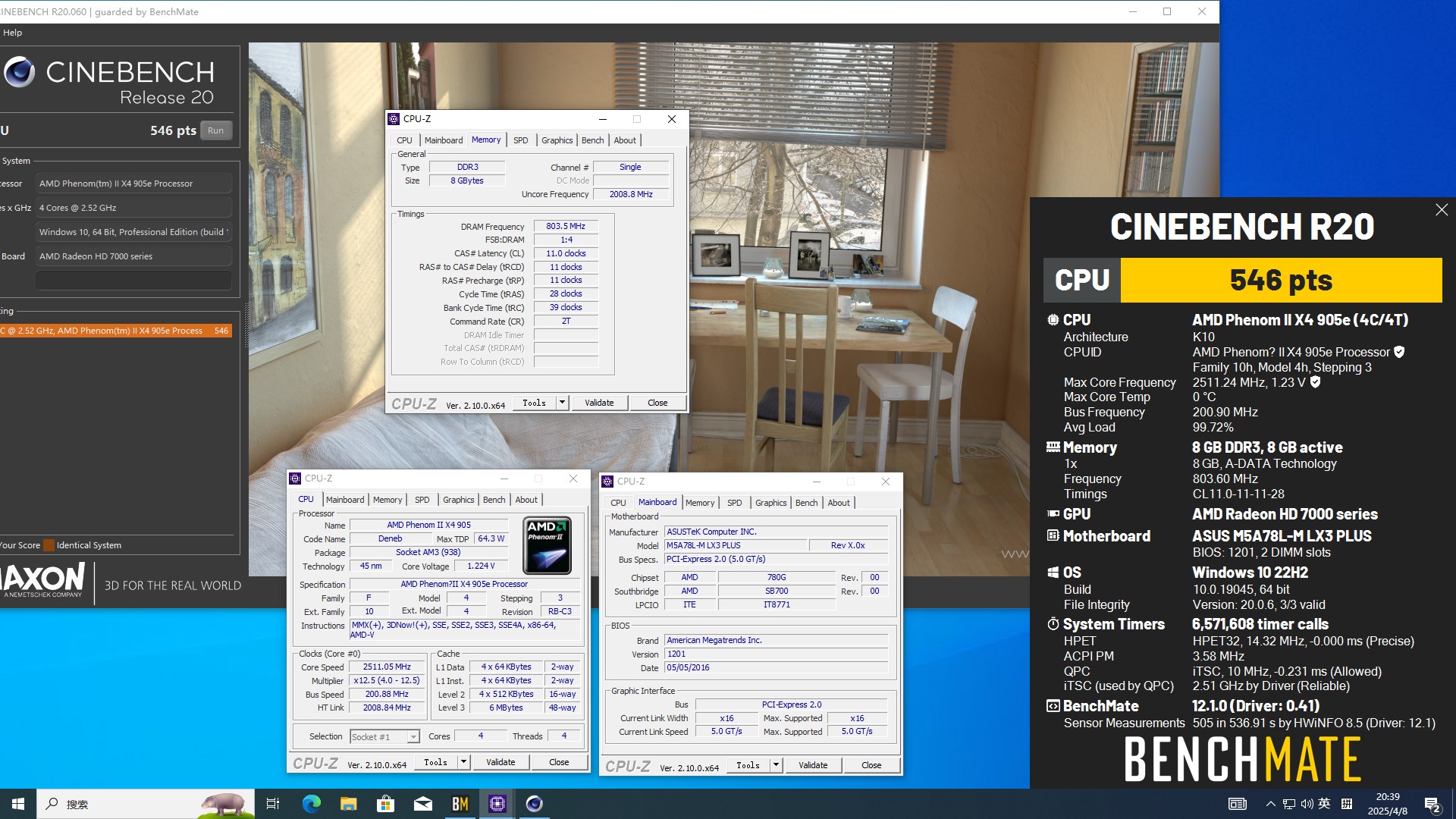Open the volume control in system tray

click(1307, 804)
